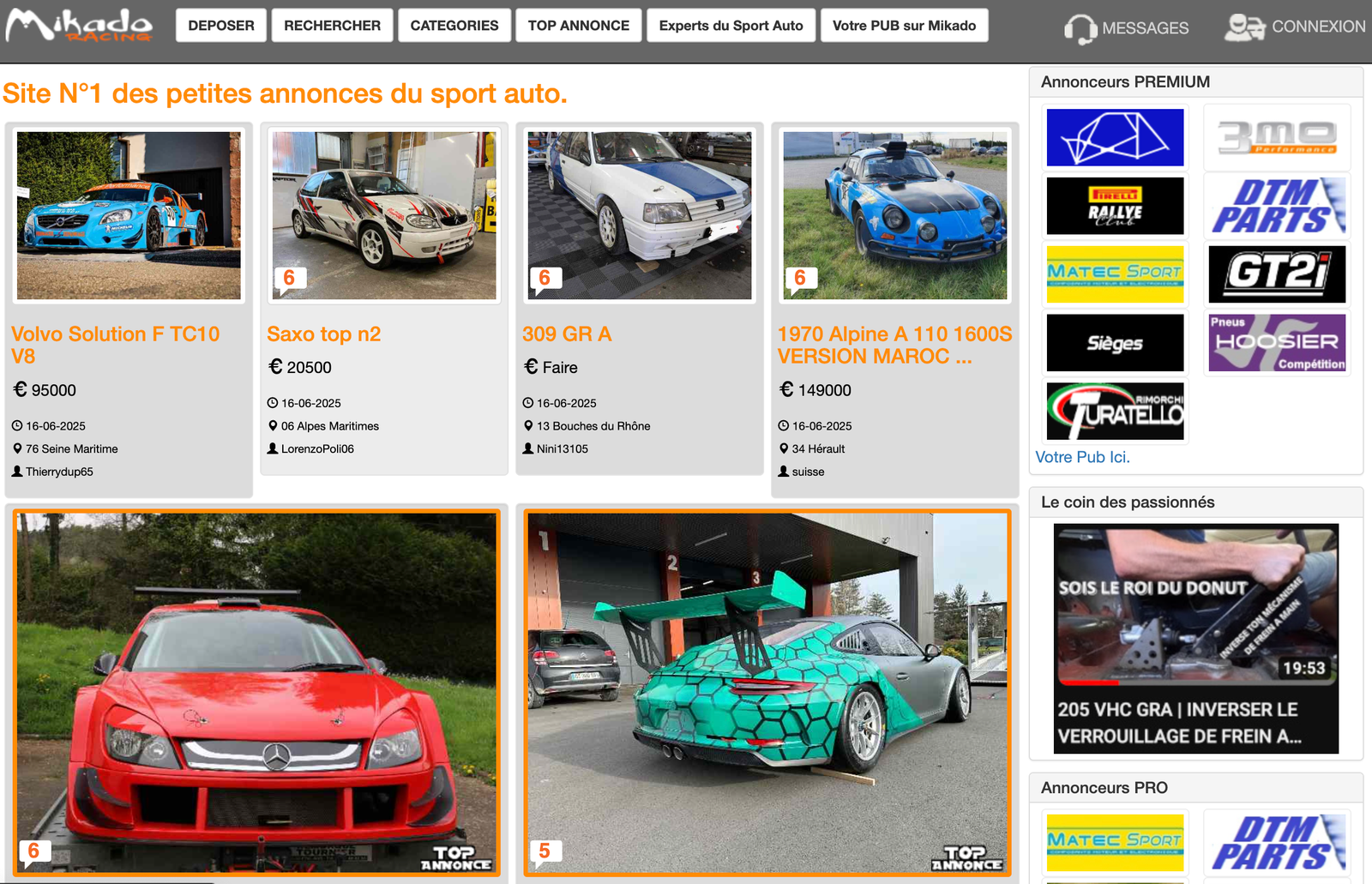Open the Pirelli Rallye Club sponsor logo
The width and height of the screenshot is (1372, 884).
[x=1115, y=206]
